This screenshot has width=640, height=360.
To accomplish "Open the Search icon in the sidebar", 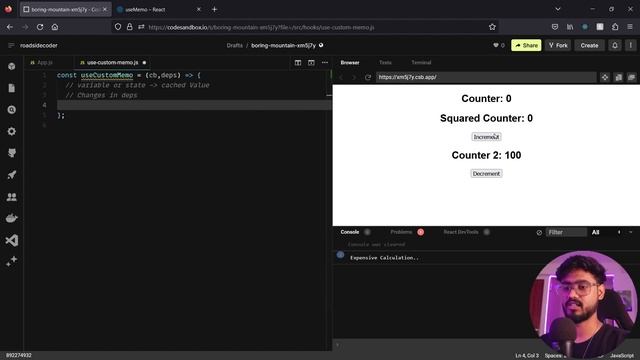I will (11, 110).
